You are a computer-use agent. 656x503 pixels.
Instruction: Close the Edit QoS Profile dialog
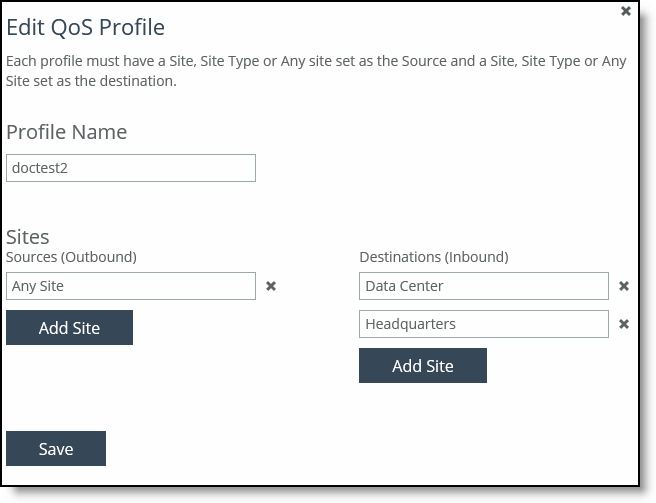click(x=625, y=11)
